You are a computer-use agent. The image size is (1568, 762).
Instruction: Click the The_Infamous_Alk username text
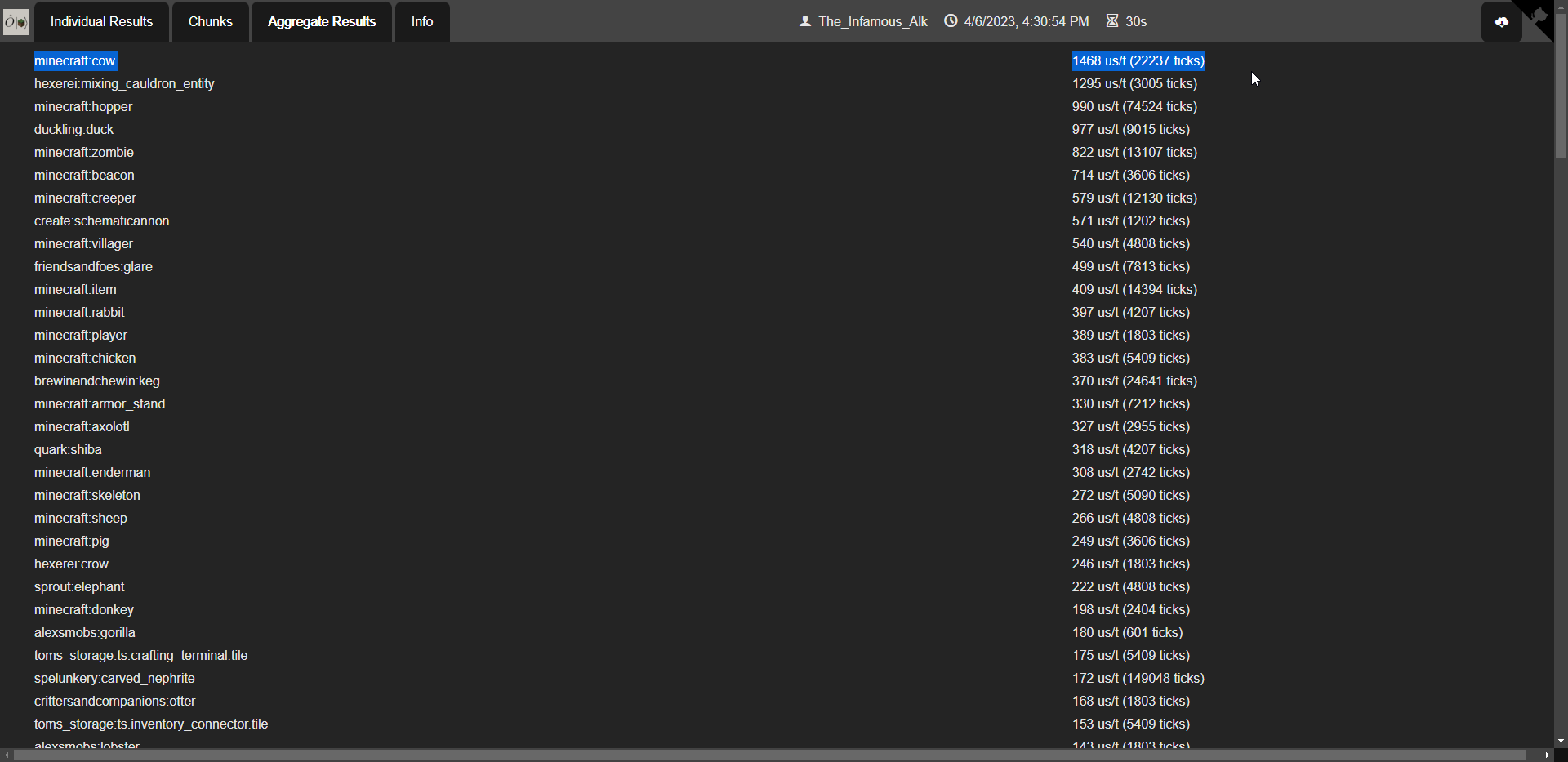click(873, 22)
